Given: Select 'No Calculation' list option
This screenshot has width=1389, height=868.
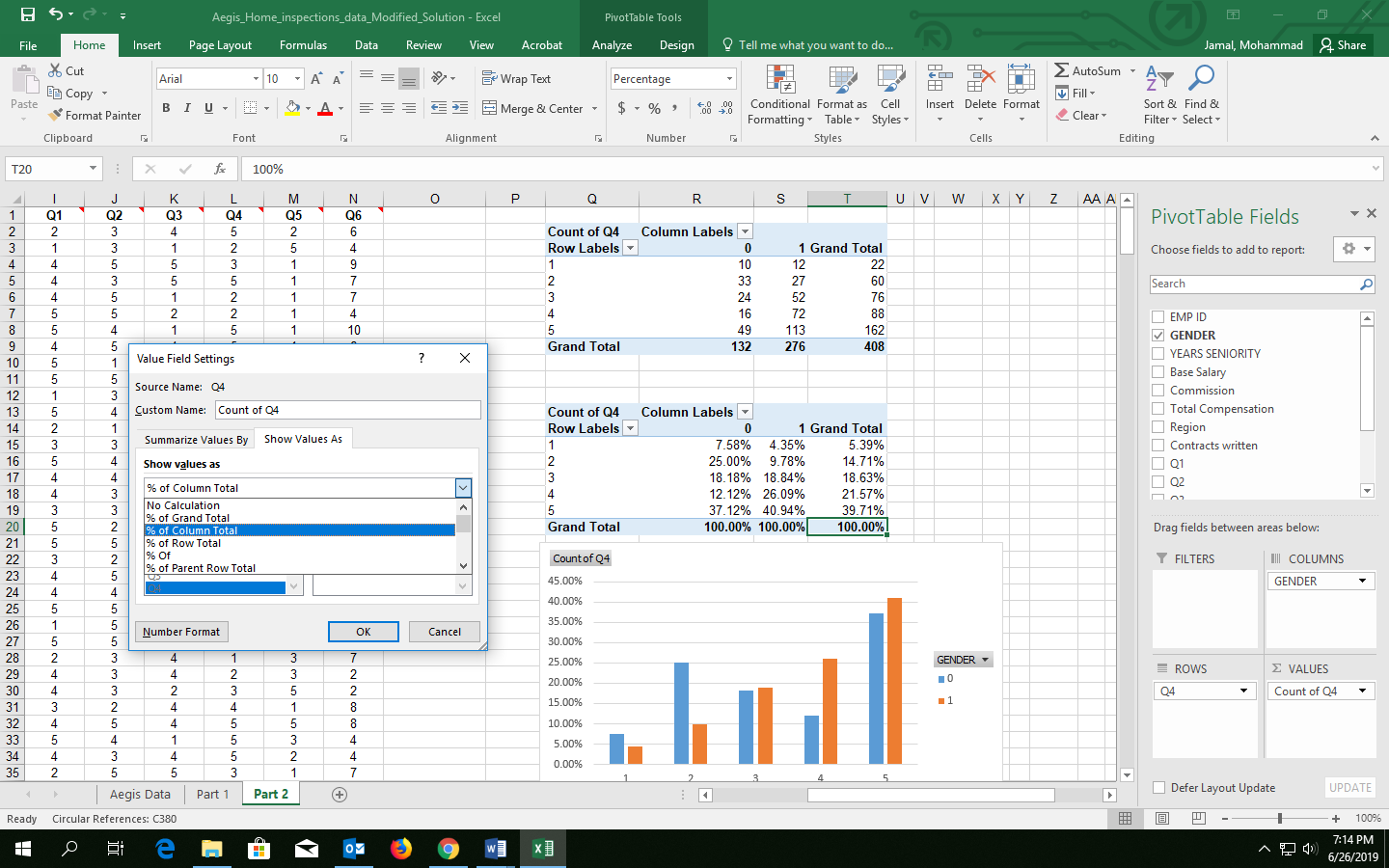Looking at the screenshot, I should coord(300,505).
